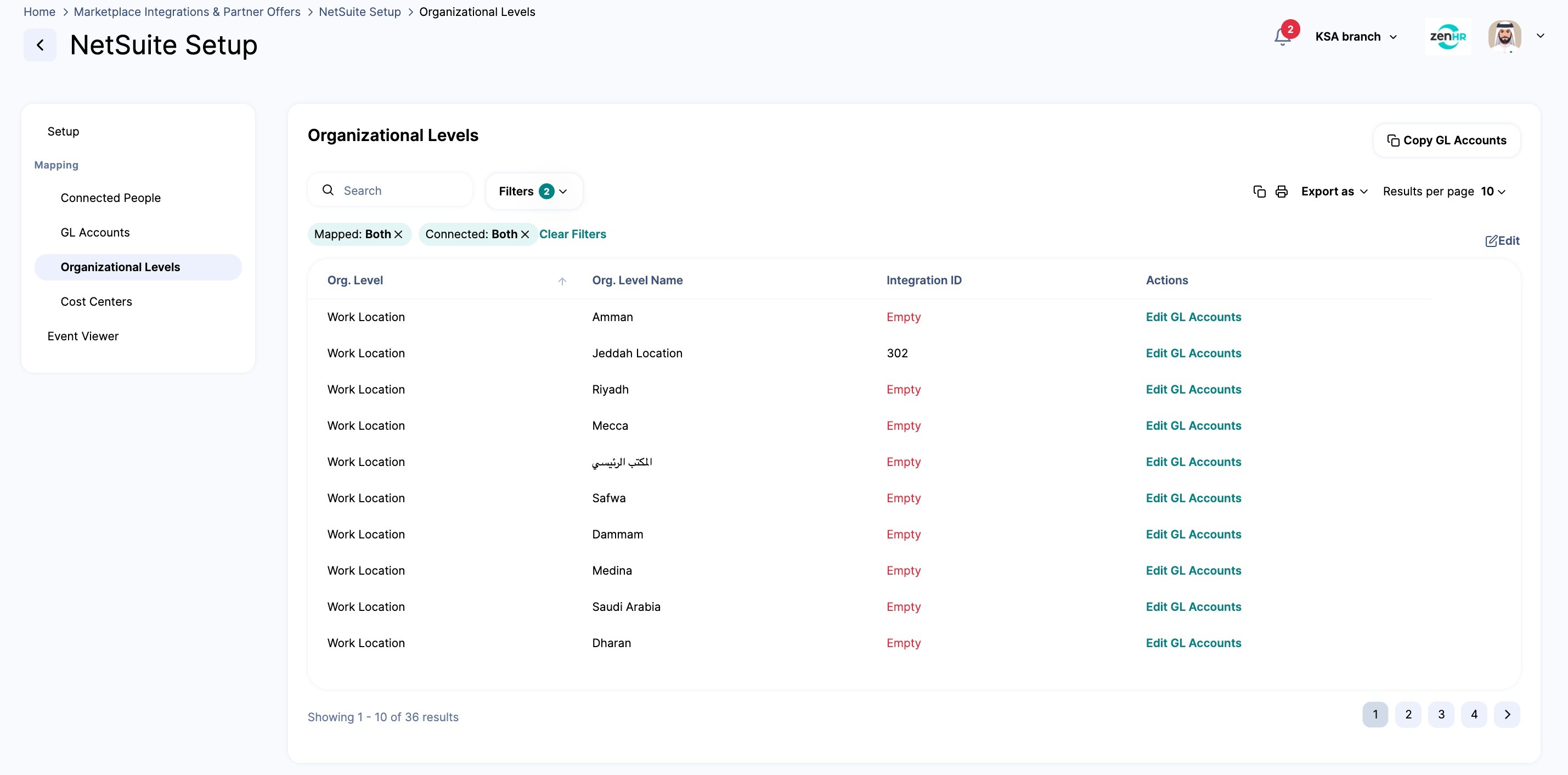
Task: Click the filter count badge 2
Action: coord(546,191)
